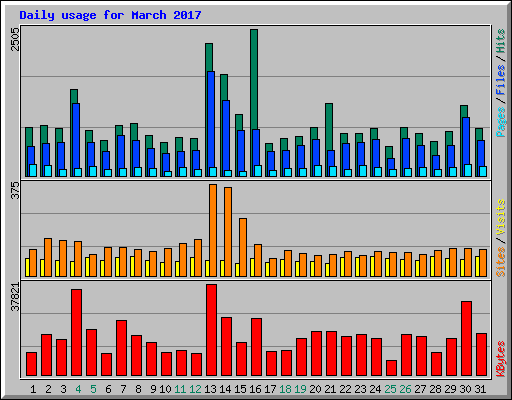The image size is (512, 400).
Task: Select the orange Visits bar for day 14
Action: coord(228,232)
